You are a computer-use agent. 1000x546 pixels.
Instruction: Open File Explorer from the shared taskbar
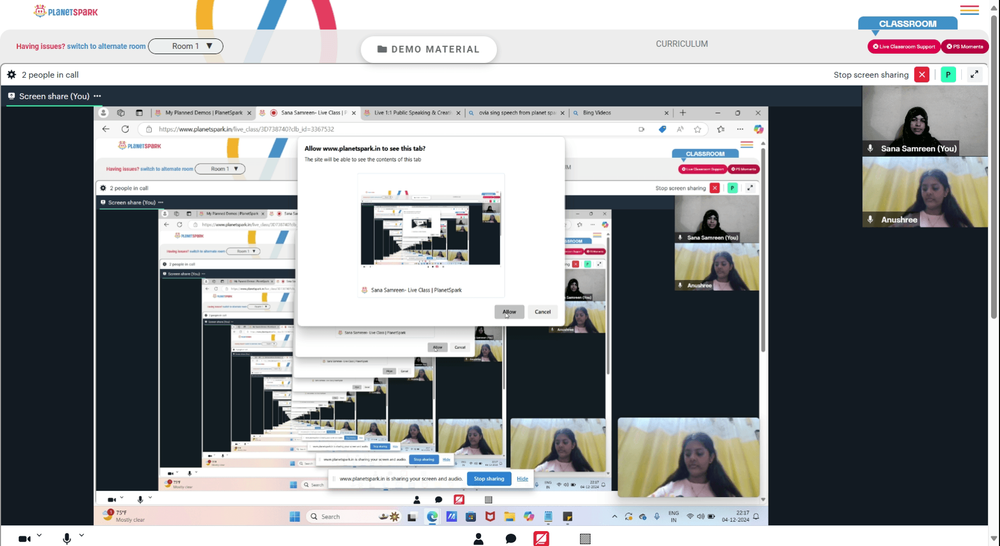click(509, 517)
